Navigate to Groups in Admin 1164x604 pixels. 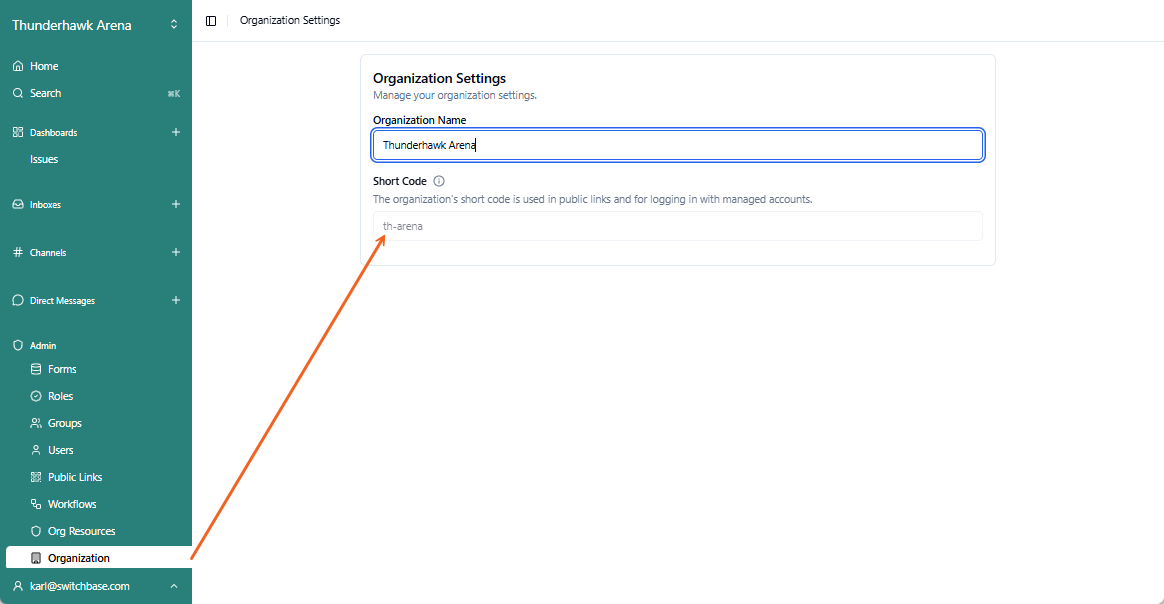pos(65,423)
